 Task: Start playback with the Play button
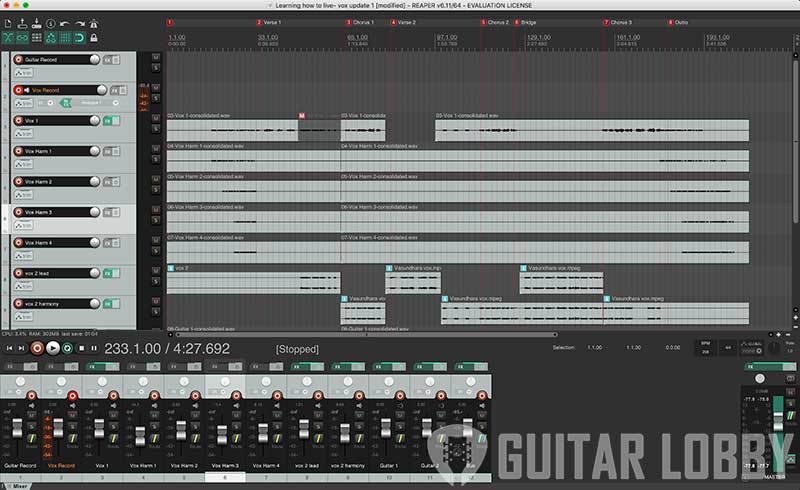53,348
